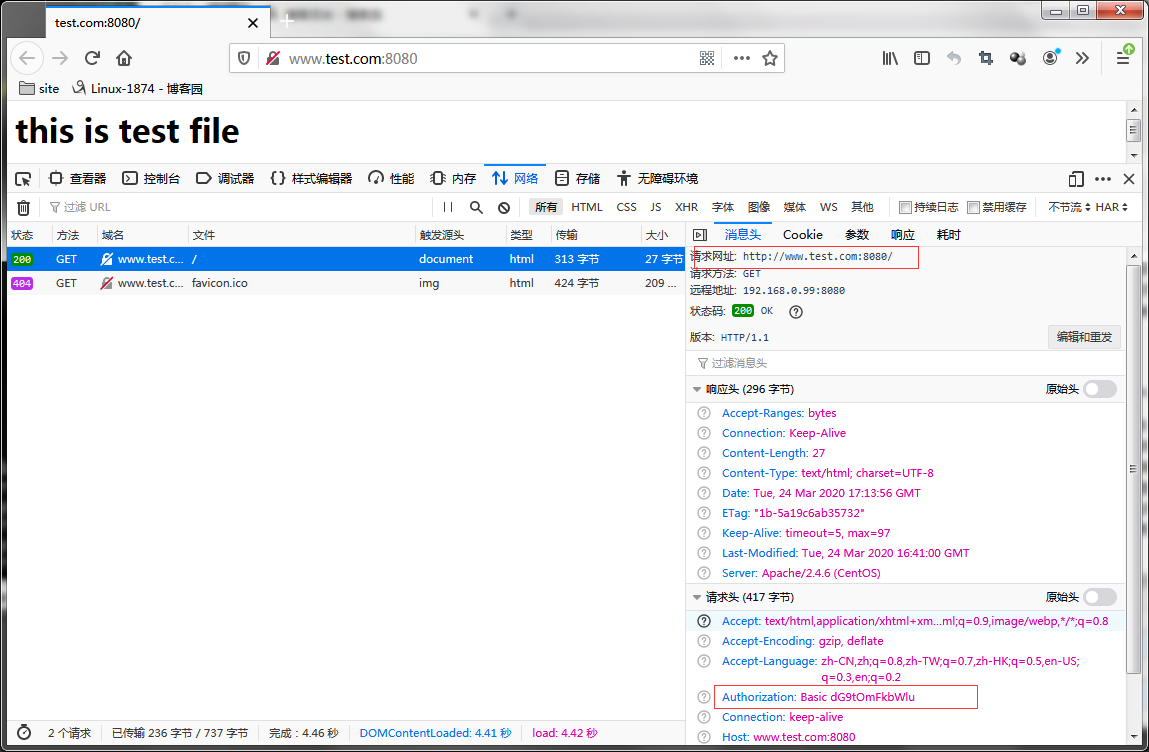
Task: Open page actions three-dot menu
Action: [x=742, y=59]
